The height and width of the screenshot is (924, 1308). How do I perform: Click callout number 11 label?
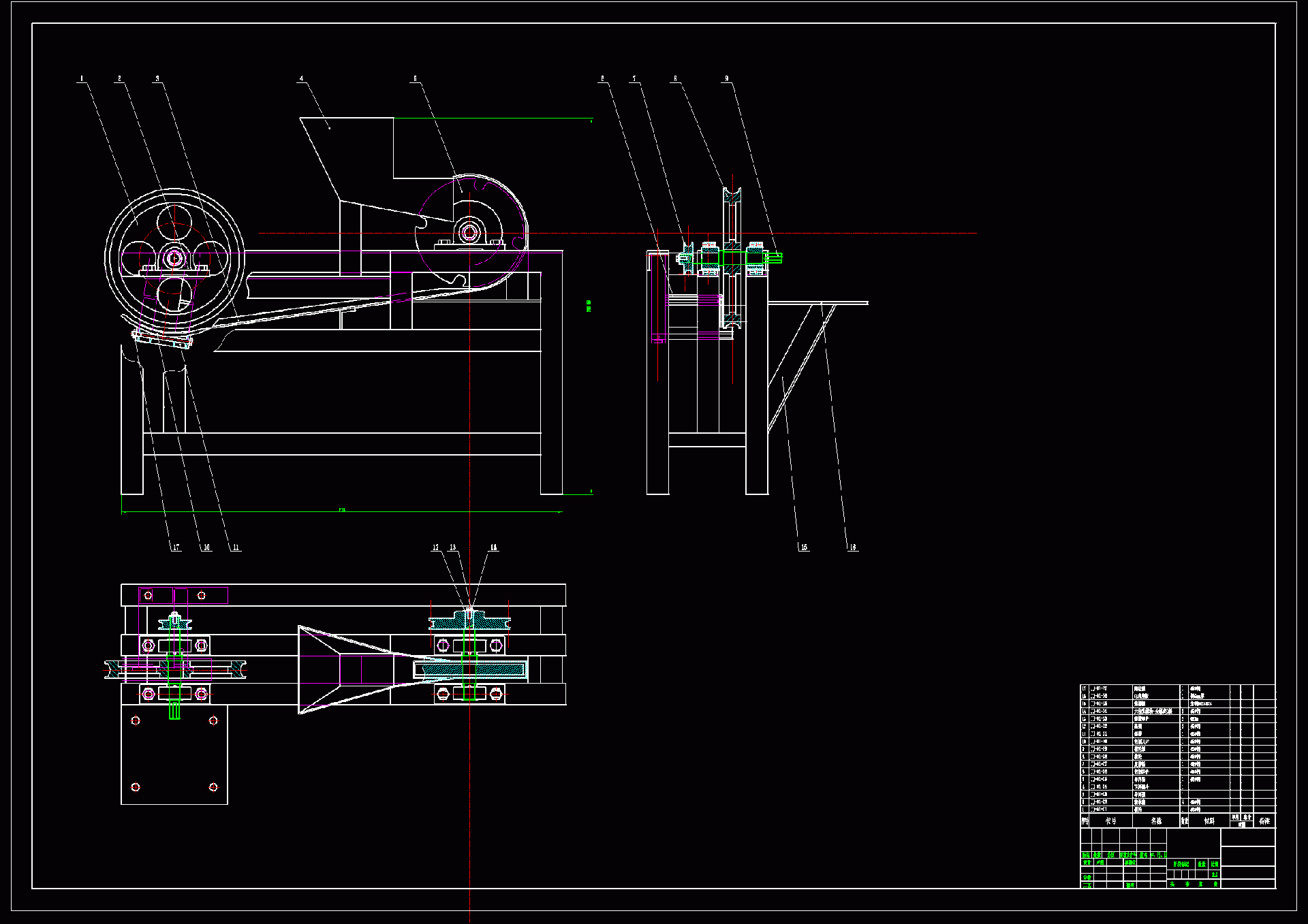tap(236, 547)
